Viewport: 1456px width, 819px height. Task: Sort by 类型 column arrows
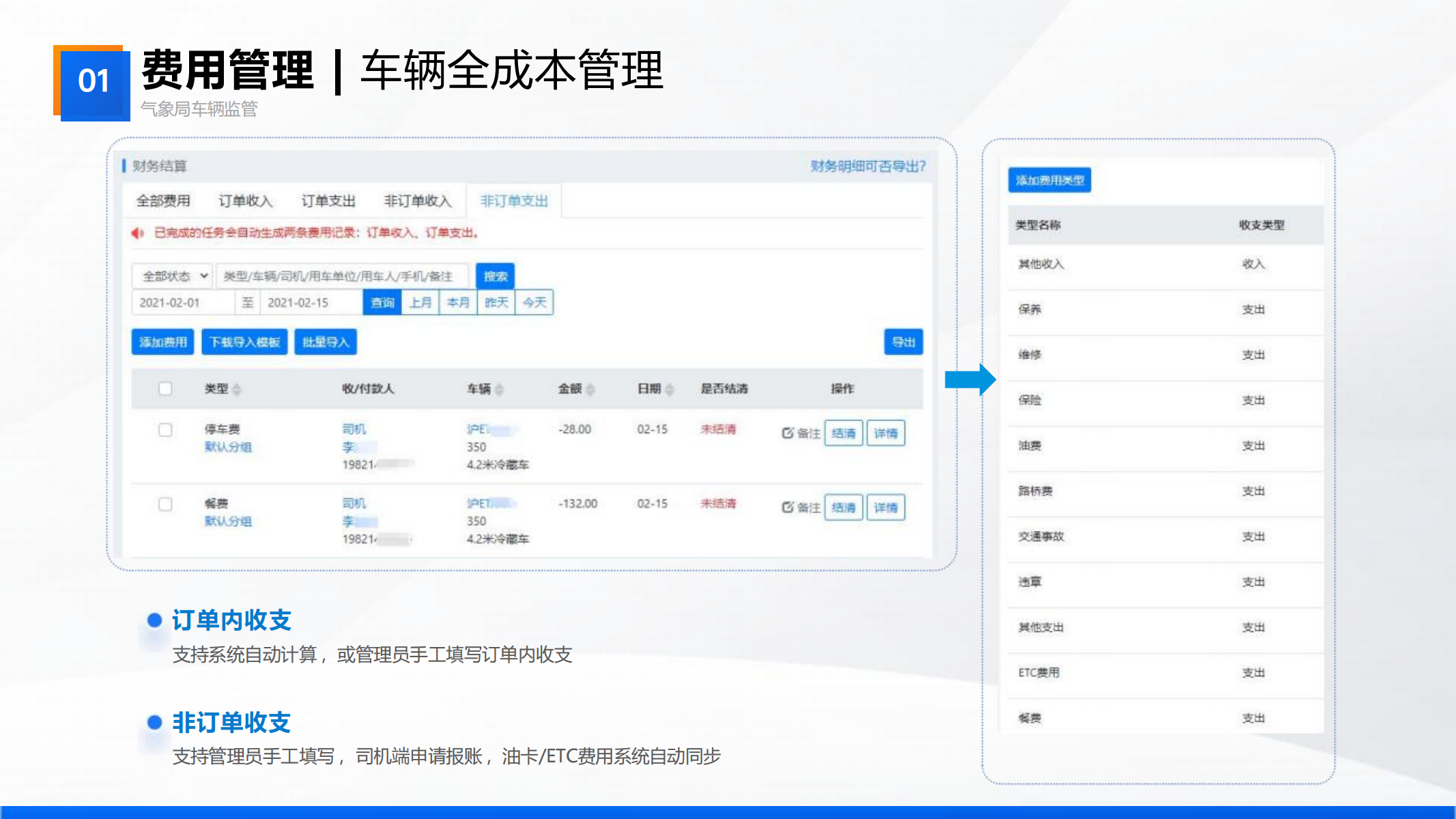point(237,389)
